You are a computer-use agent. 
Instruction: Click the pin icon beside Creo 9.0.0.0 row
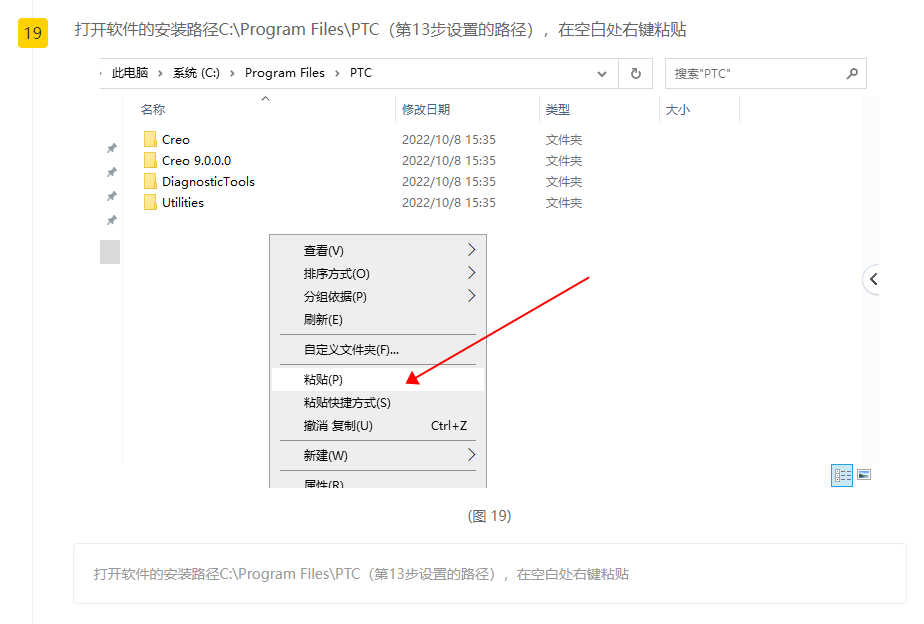111,172
